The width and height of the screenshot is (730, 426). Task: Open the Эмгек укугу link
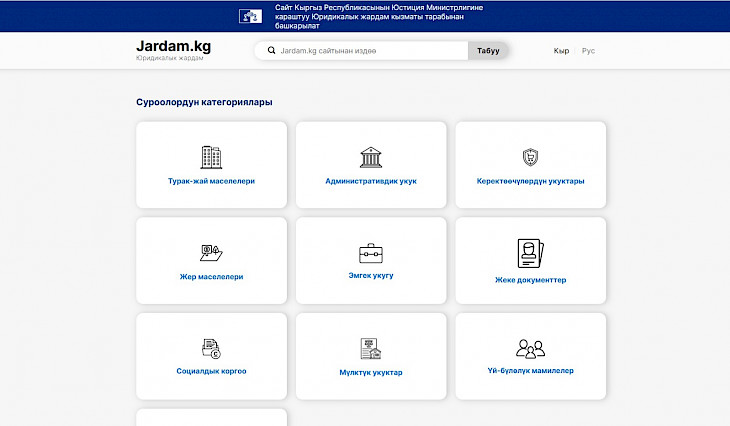[371, 276]
